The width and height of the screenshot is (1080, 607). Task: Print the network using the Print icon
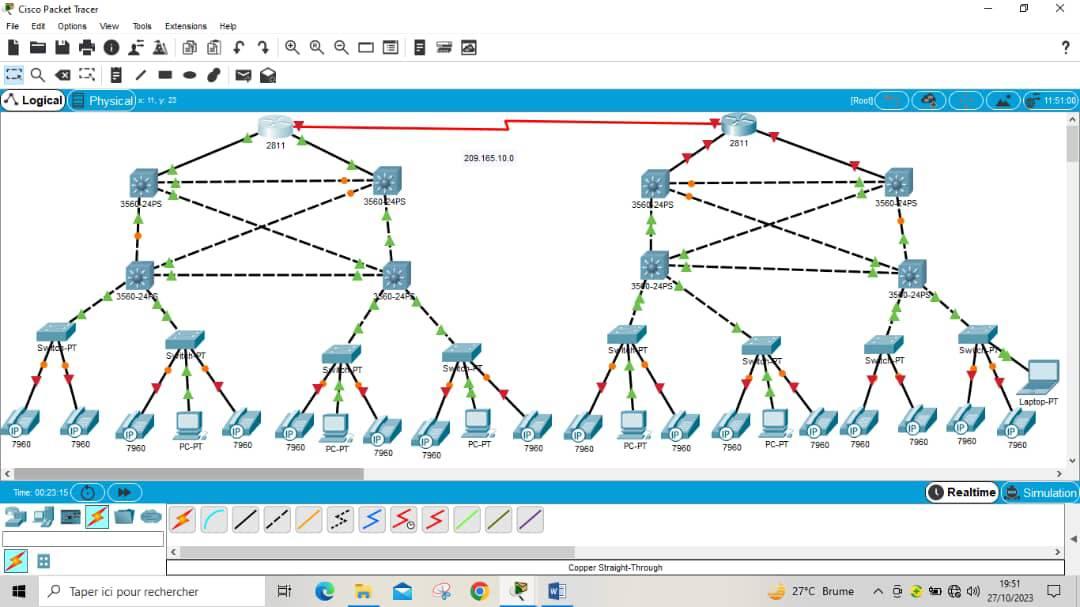coord(87,48)
